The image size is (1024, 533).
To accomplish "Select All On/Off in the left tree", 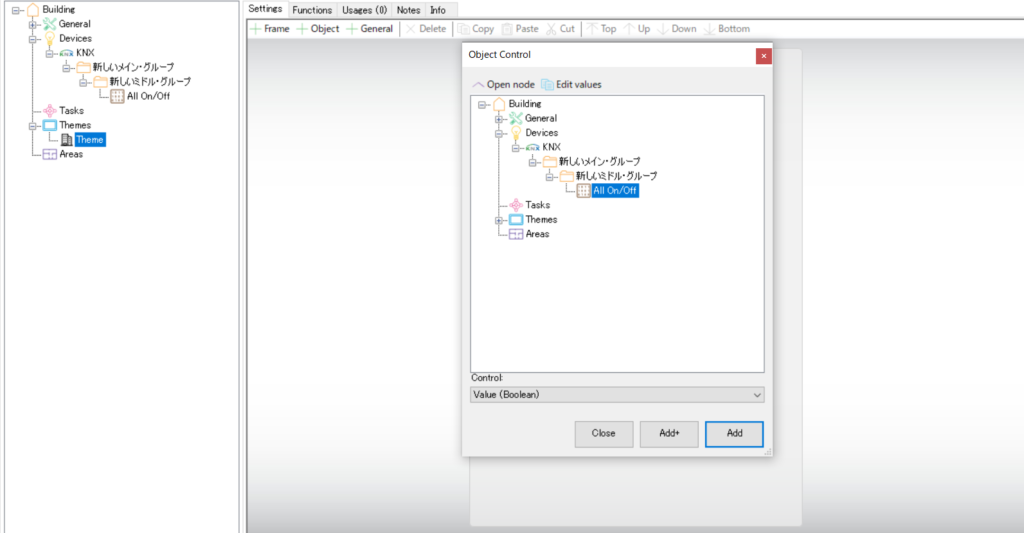I will (x=145, y=96).
